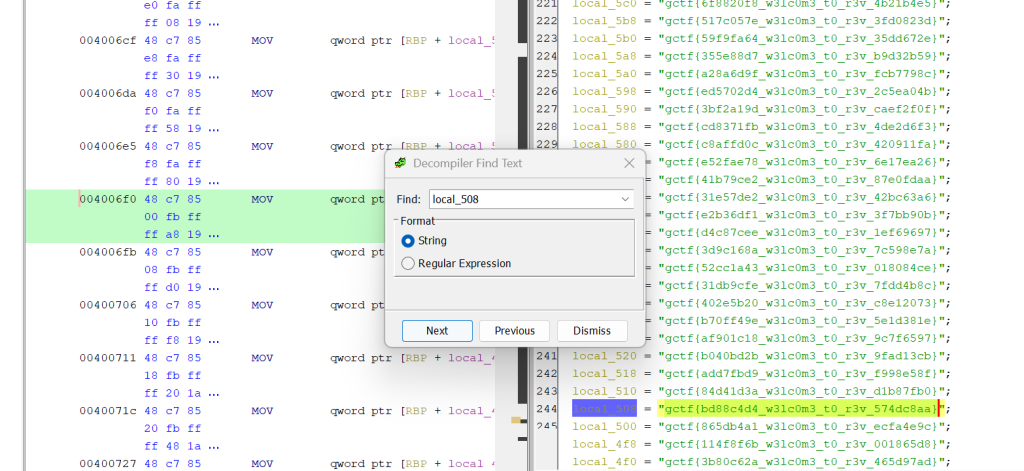Click string gctf{add7fbd9_w3lc0m3_t0_r3v_f998e58f}
Screen dimensions: 1024x471
point(801,374)
